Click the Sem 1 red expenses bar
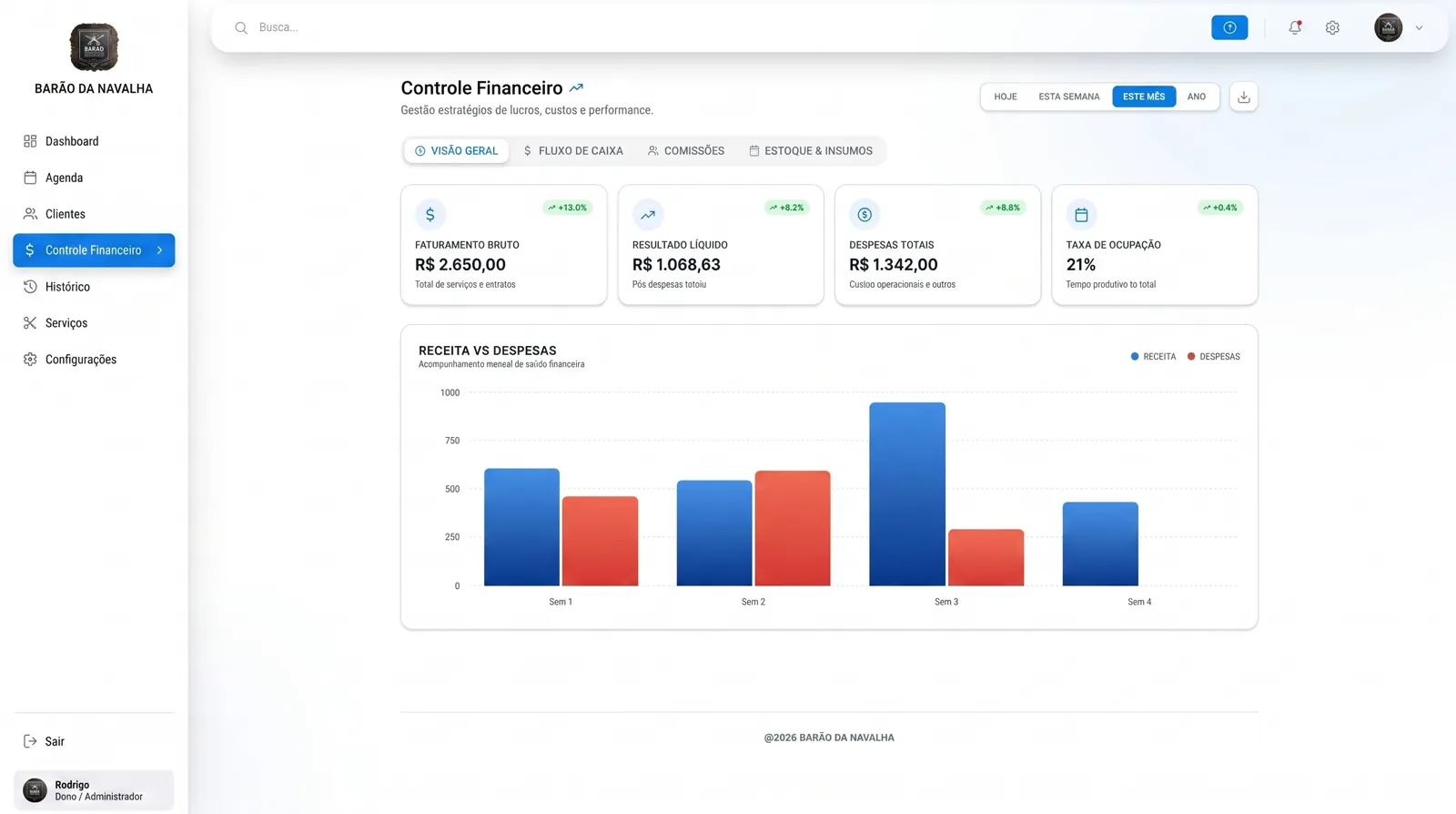This screenshot has height=814, width=1456. point(600,541)
